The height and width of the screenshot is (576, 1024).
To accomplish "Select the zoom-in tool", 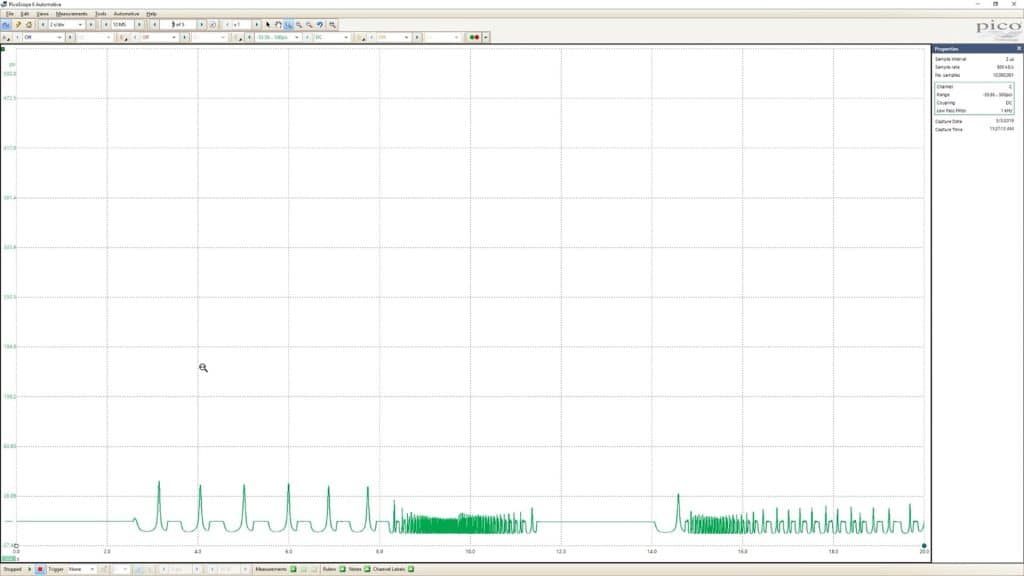I will [299, 25].
